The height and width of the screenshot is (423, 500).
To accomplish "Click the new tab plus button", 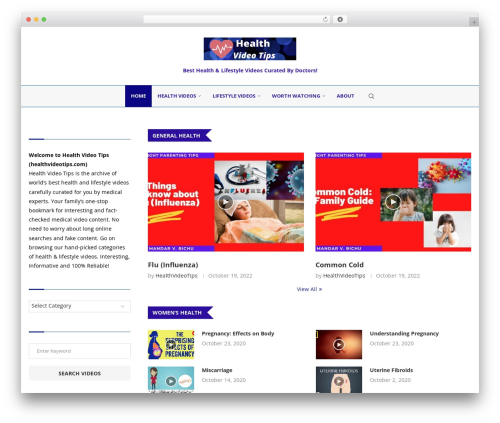I will [x=474, y=22].
